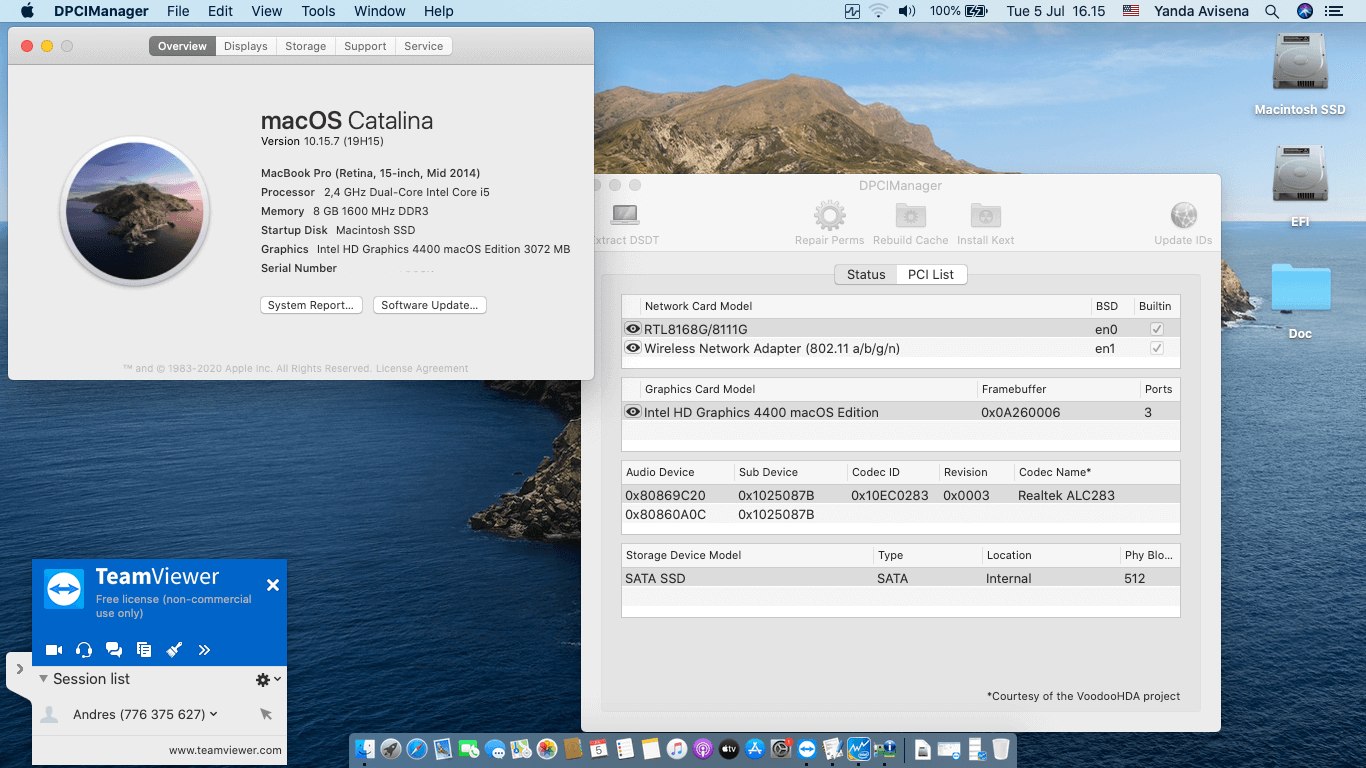Open Spotlight search in menu bar
1366x768 pixels.
1272,11
